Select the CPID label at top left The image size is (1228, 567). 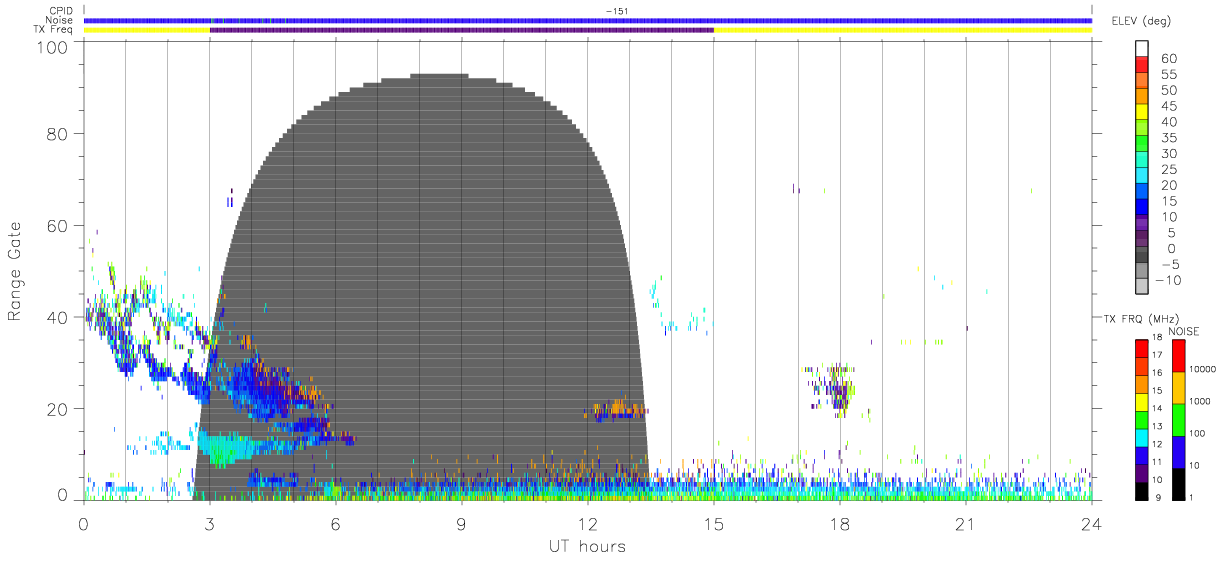pyautogui.click(x=63, y=11)
